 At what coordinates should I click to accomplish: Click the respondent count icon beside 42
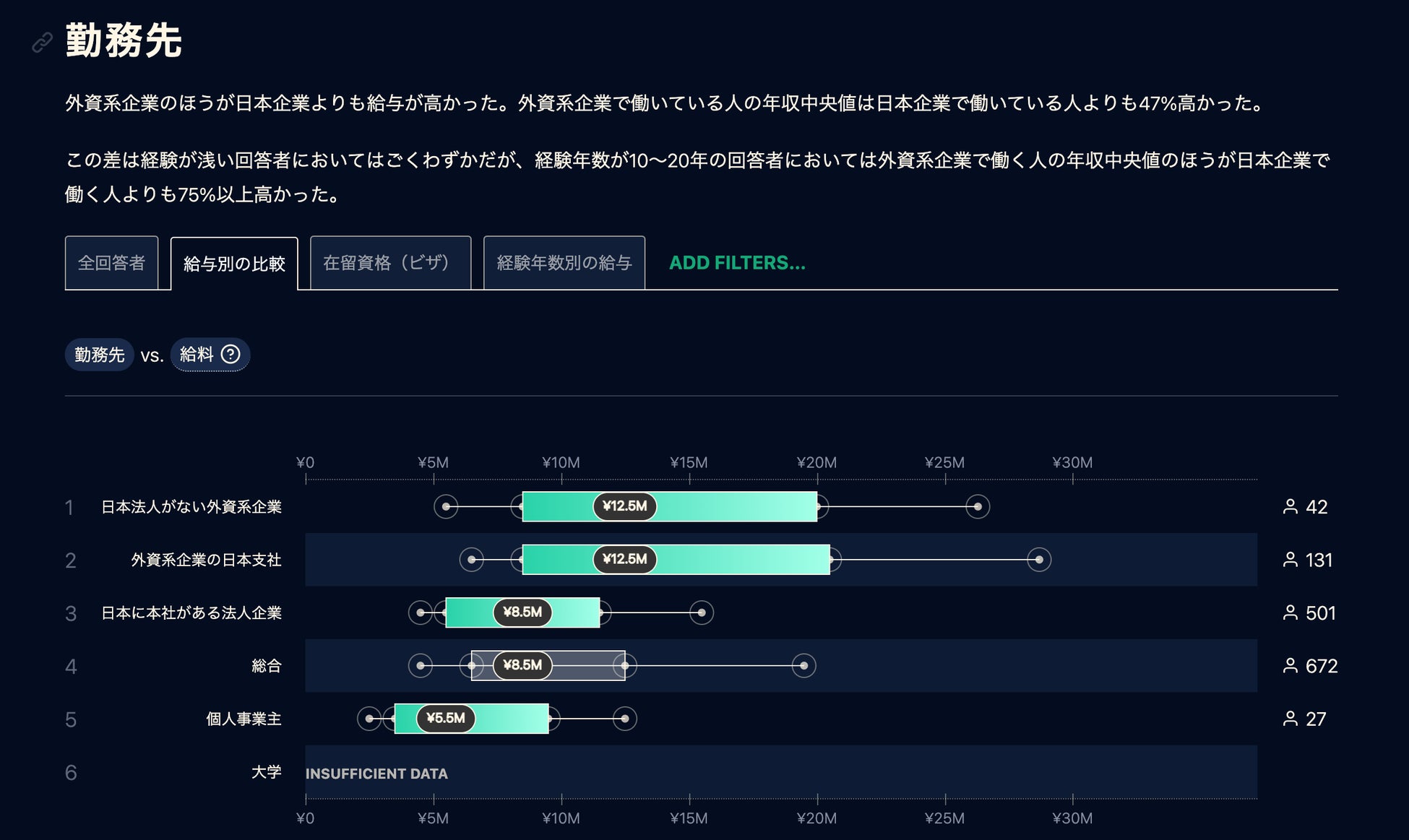pyautogui.click(x=1290, y=506)
